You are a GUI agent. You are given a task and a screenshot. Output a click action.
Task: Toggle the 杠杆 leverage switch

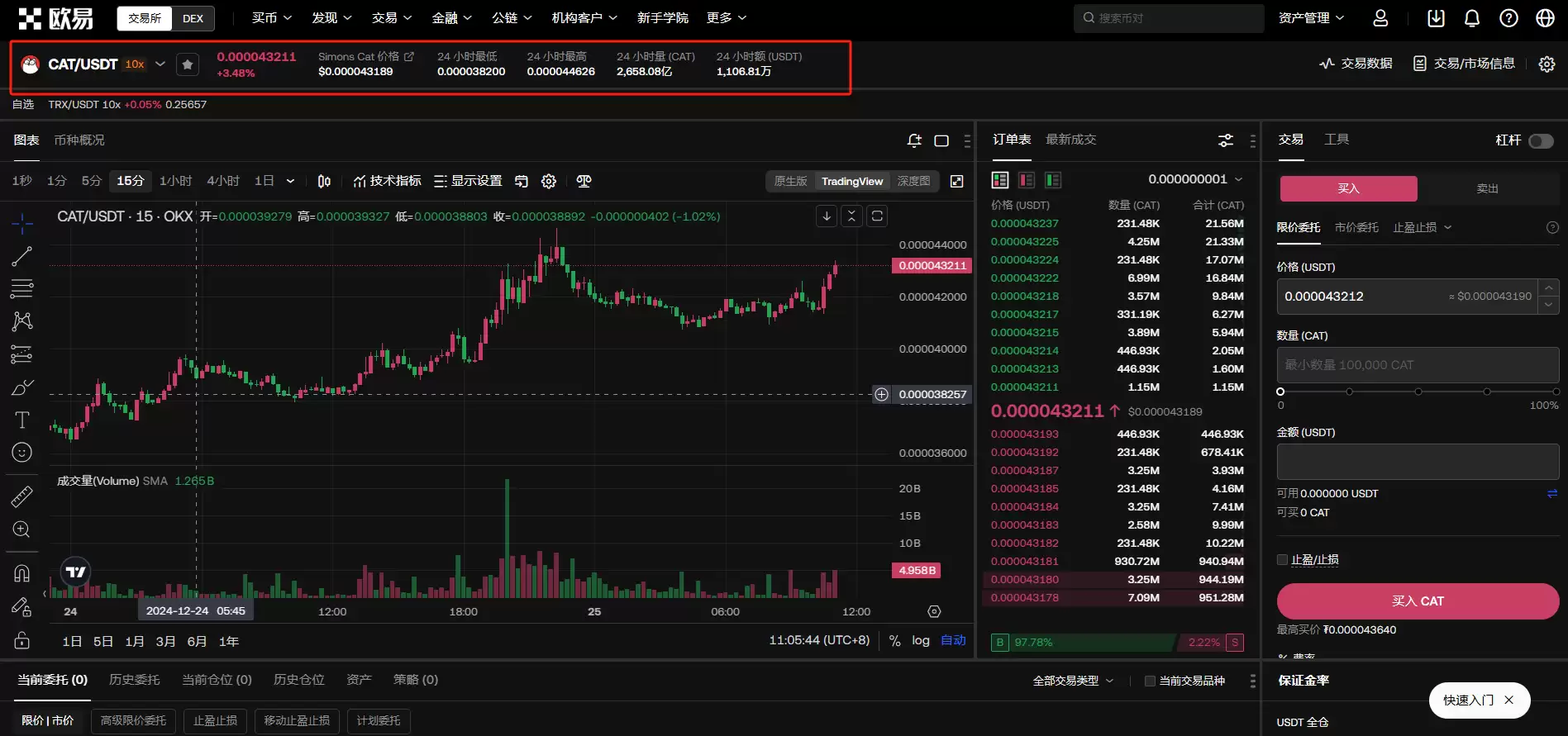(x=1541, y=141)
